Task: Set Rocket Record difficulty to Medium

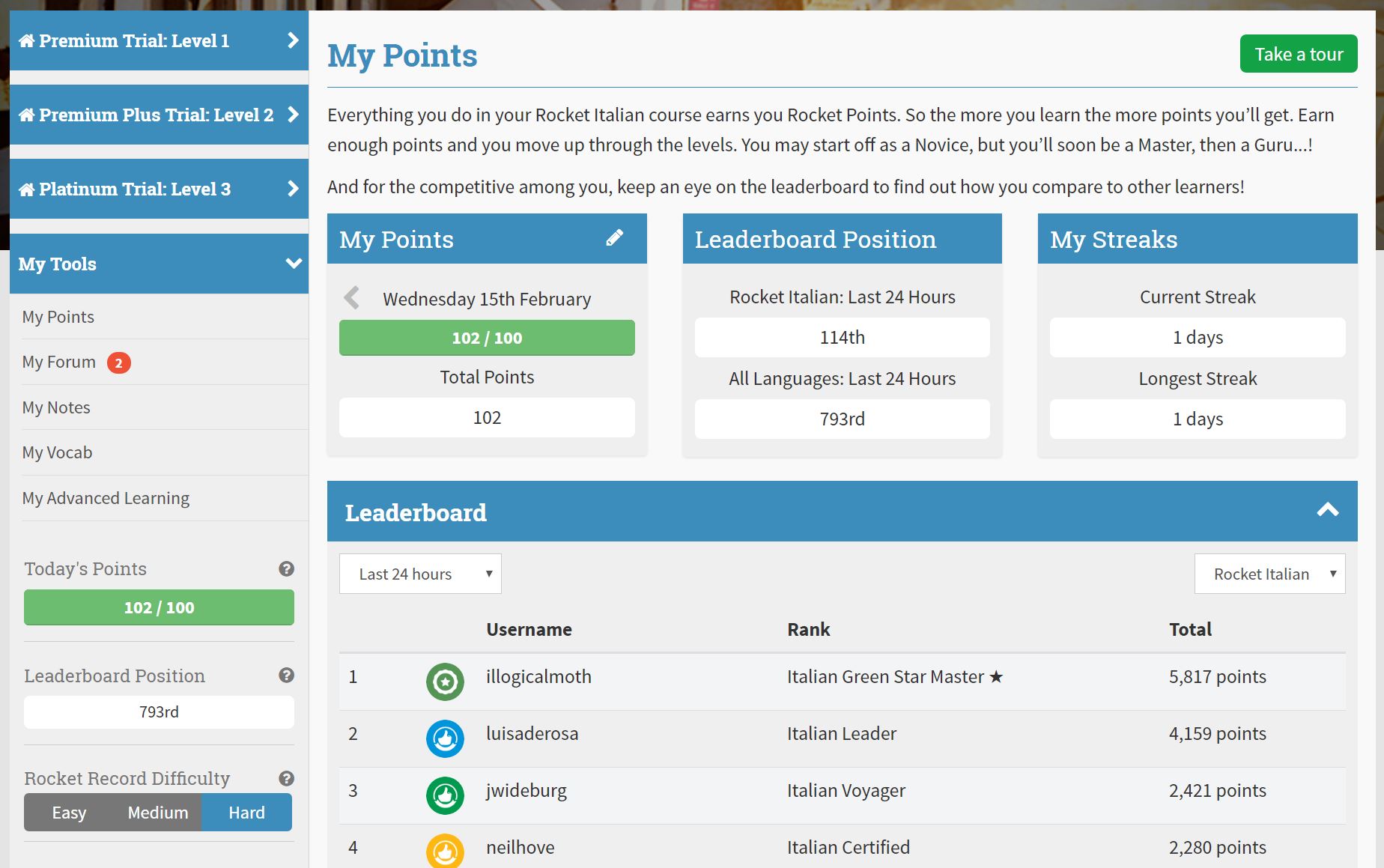Action: click(157, 813)
